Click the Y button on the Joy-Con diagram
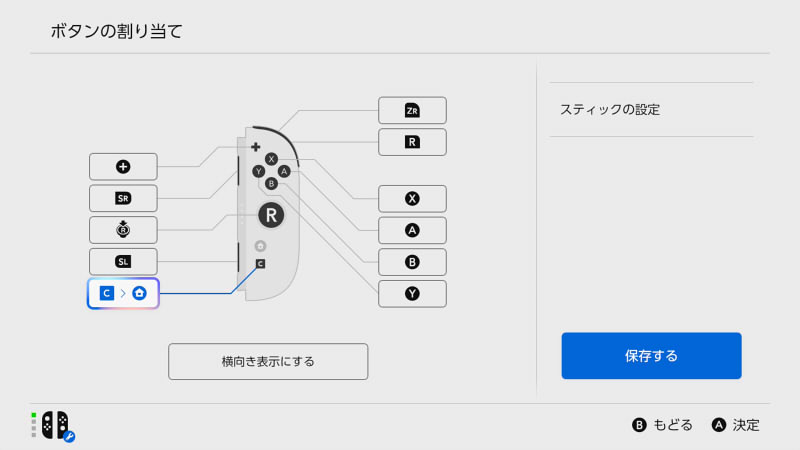The width and height of the screenshot is (800, 450). coord(259,171)
